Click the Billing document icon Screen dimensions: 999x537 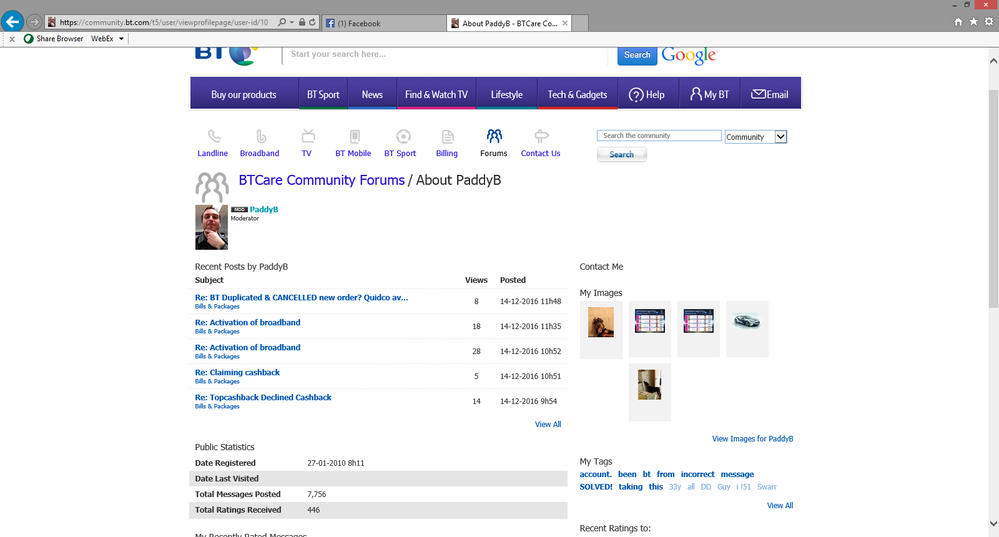coord(448,136)
